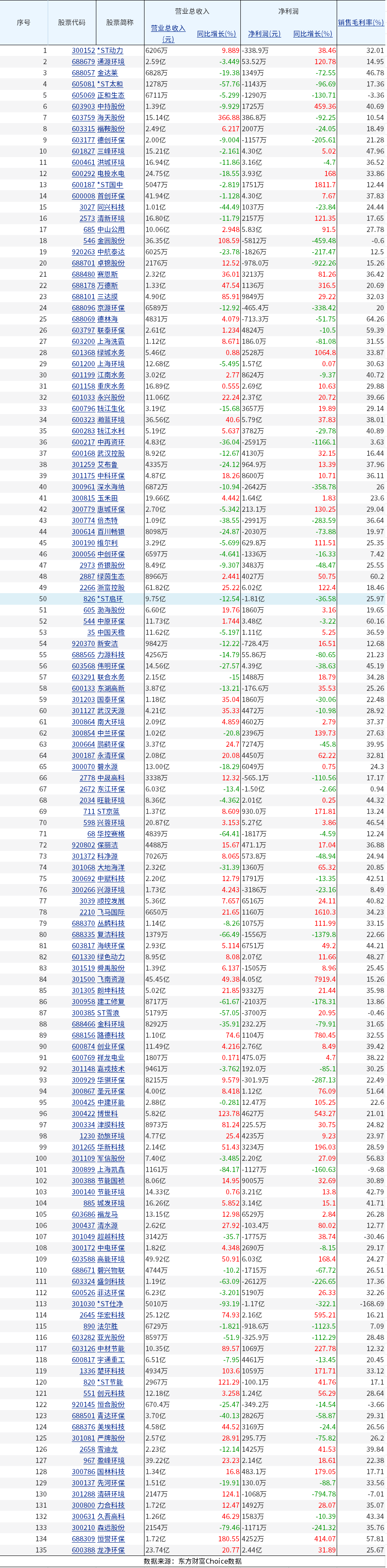Open the 菲达环保 stock name link
This screenshot has width=387, height=1568.
(x=111, y=1293)
